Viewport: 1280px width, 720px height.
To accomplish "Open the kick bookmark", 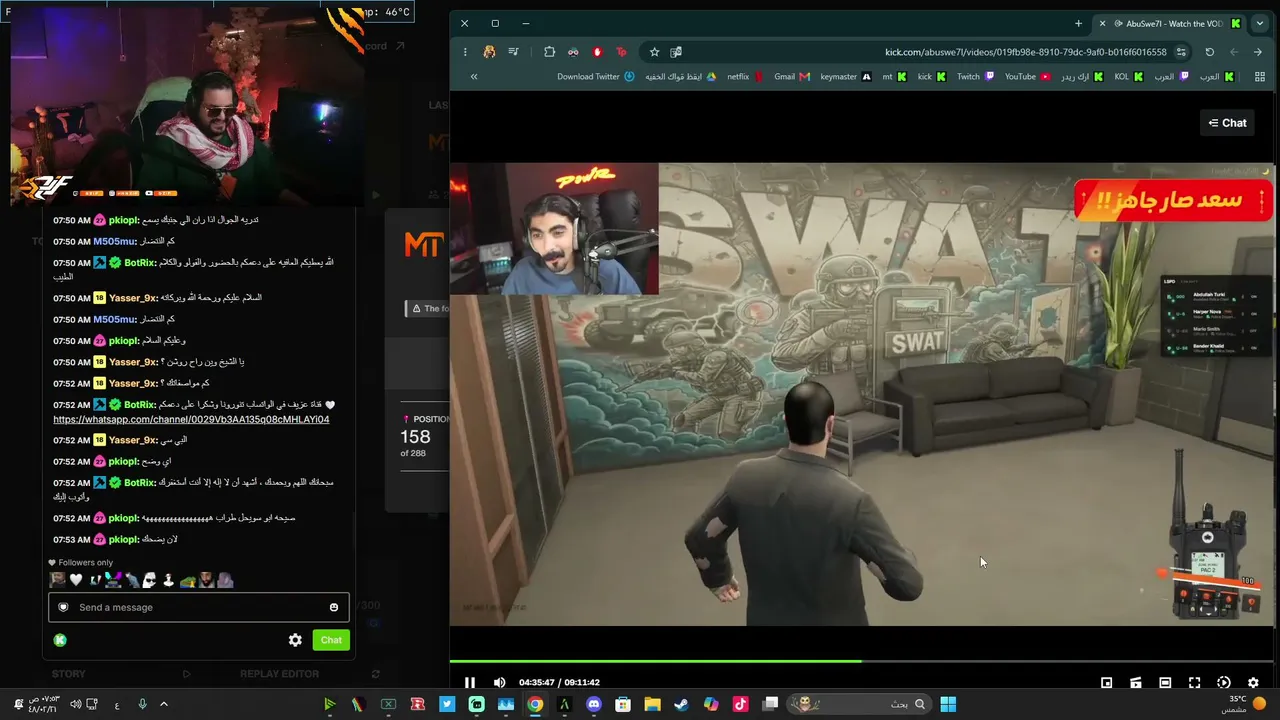I will [x=932, y=77].
